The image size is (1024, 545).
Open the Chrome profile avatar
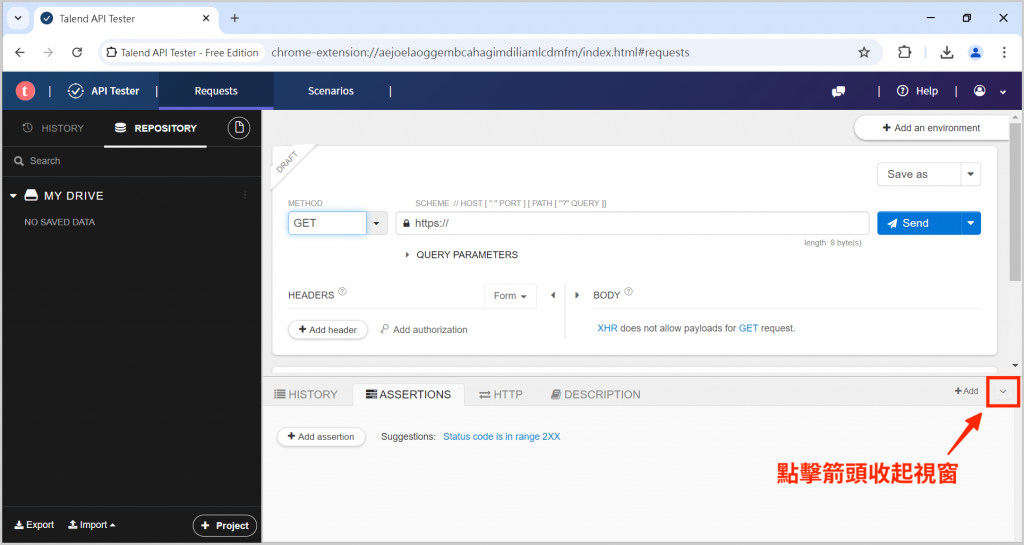point(976,52)
